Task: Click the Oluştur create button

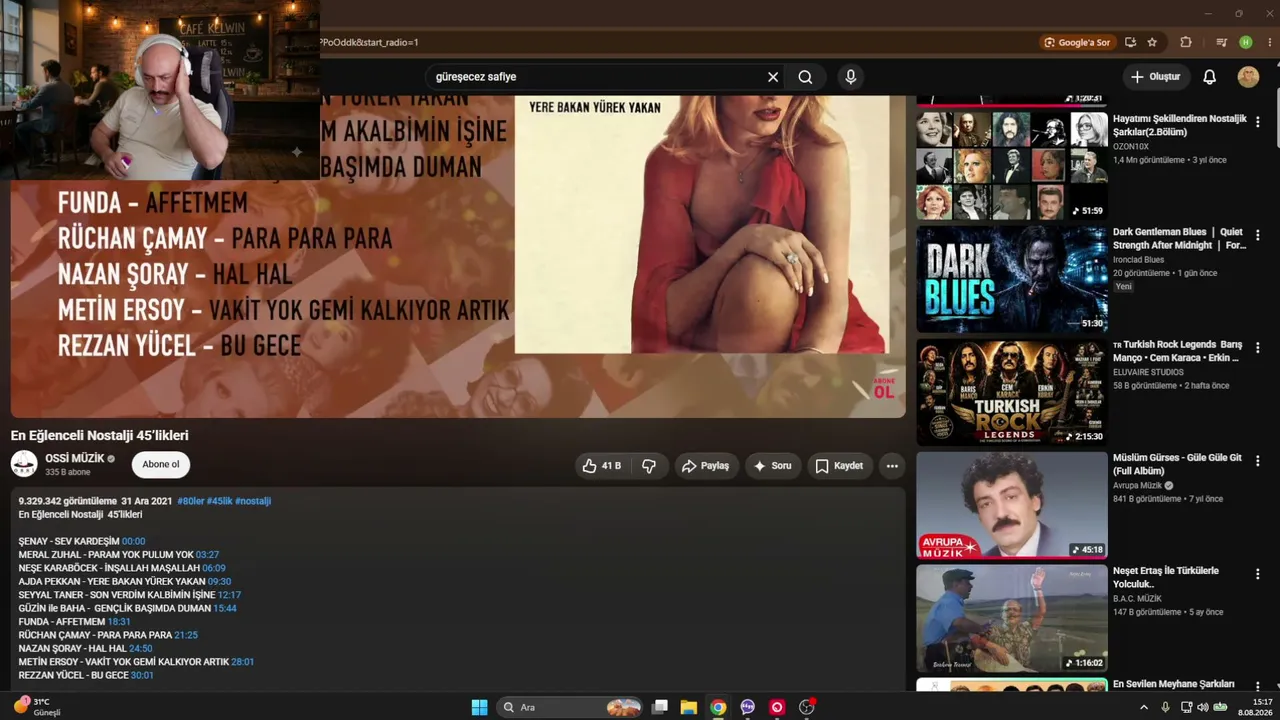Action: [1156, 77]
